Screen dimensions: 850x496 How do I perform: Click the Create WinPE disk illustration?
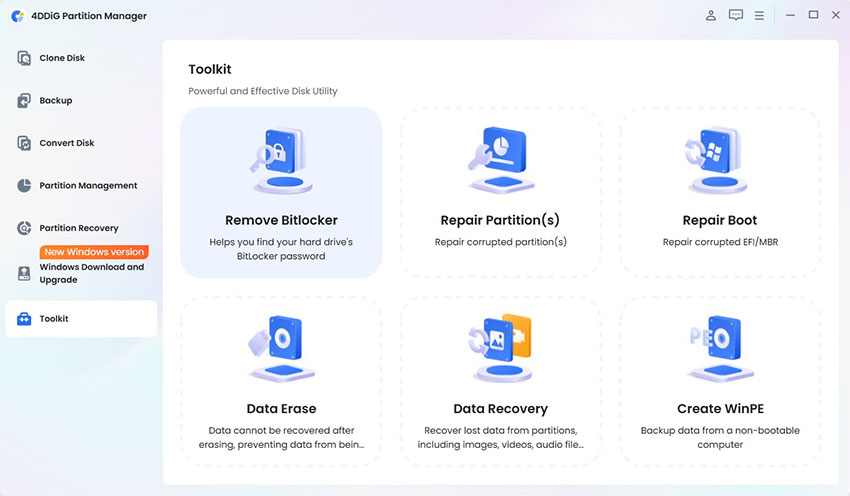coord(720,349)
